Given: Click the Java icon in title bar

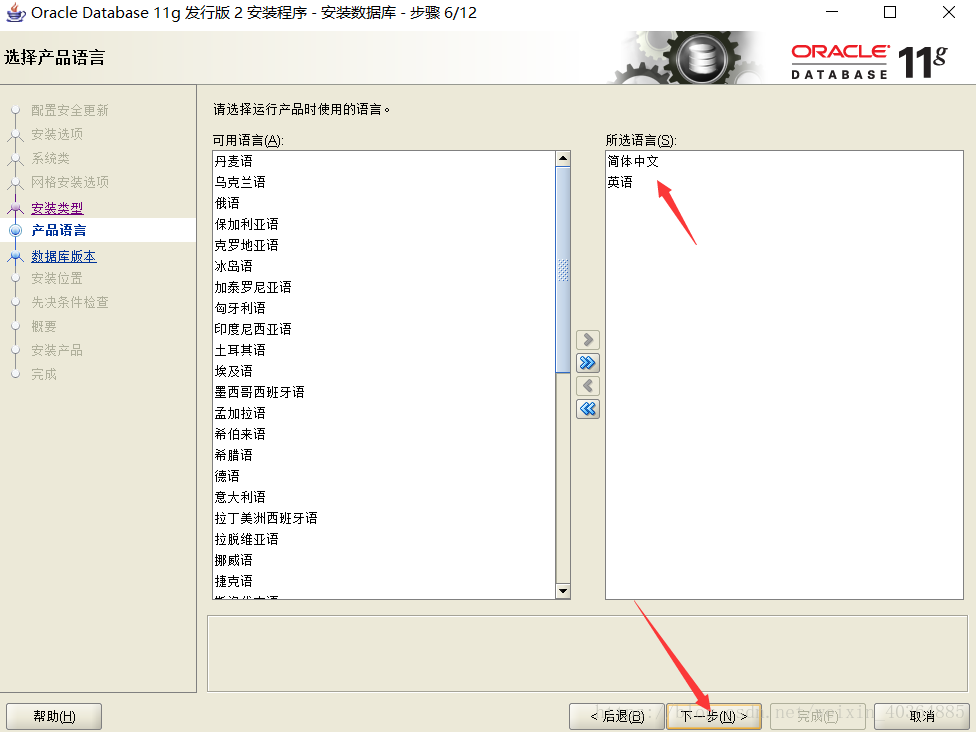Looking at the screenshot, I should 15,12.
